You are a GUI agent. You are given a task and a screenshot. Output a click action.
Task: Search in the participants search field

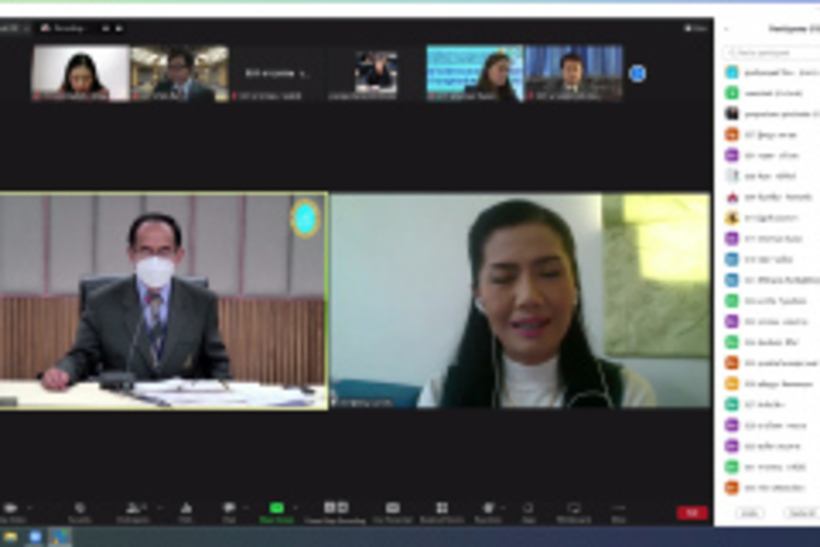[772, 52]
